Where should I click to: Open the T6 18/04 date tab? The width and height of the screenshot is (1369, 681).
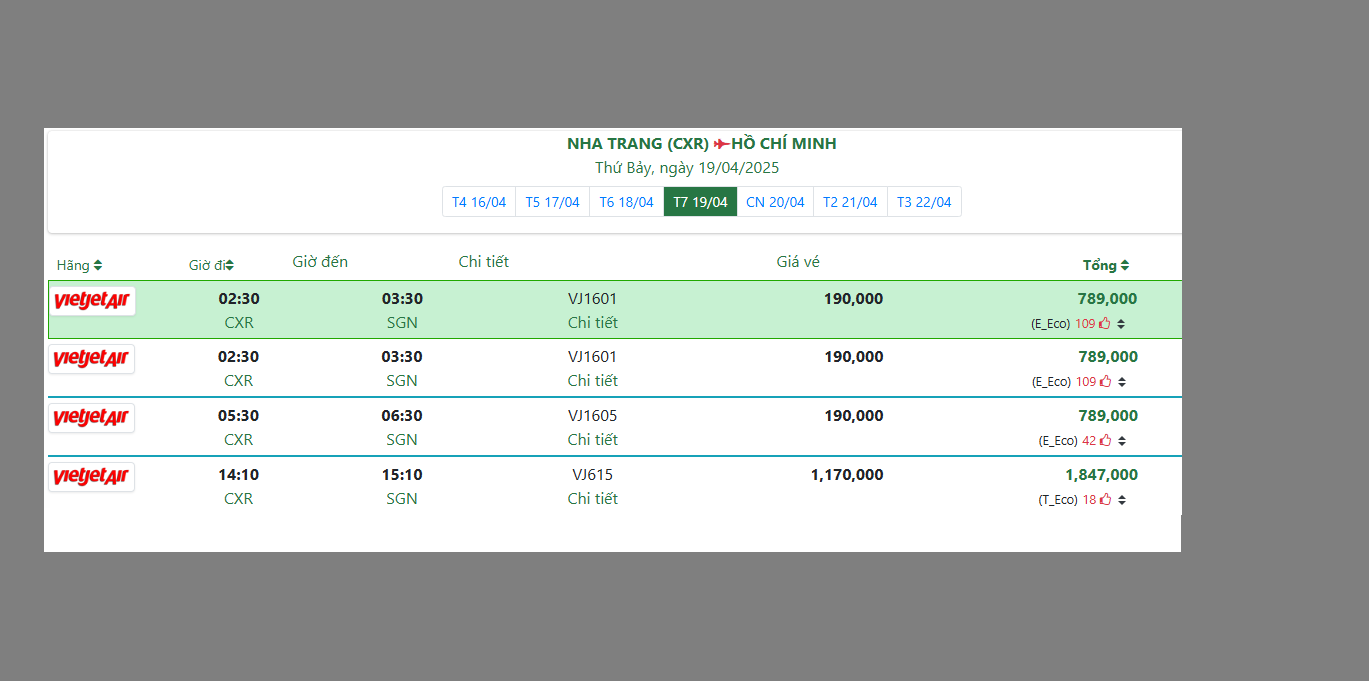tap(626, 202)
